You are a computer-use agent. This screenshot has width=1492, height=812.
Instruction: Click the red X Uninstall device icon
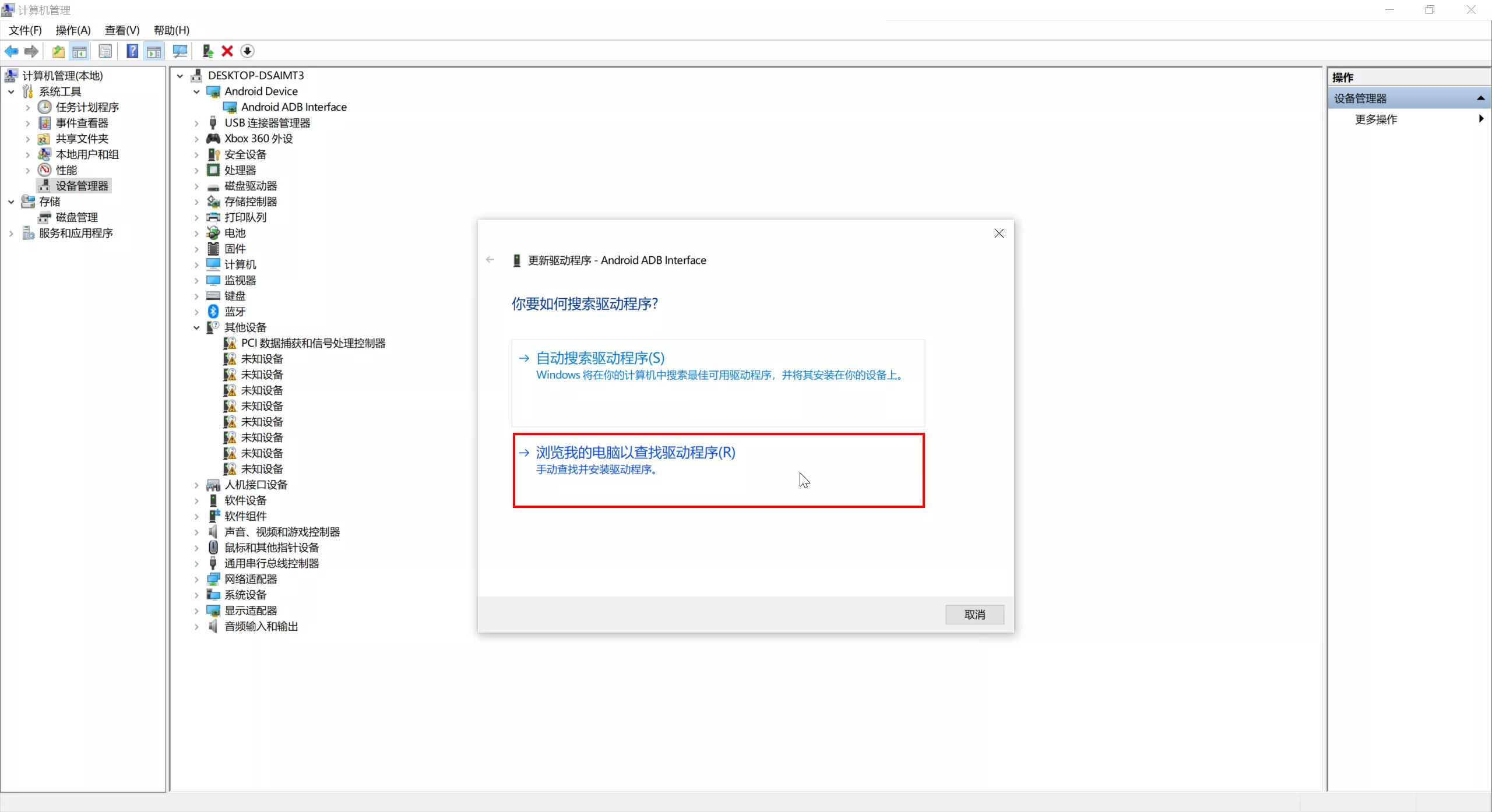(227, 51)
